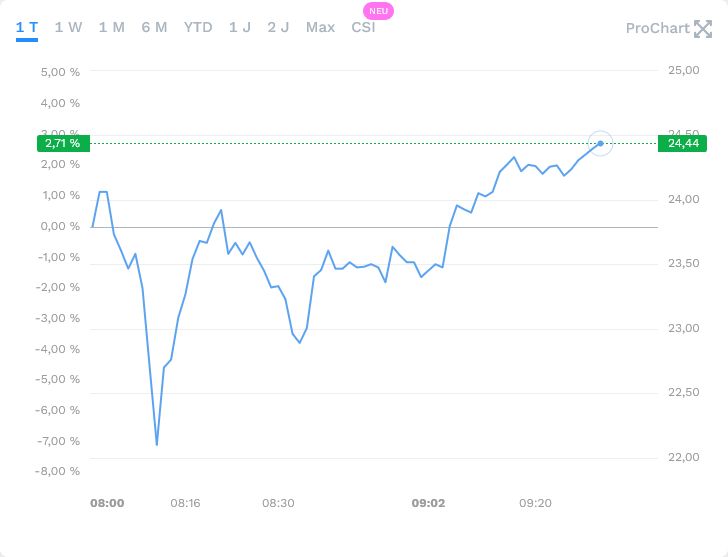728x557 pixels.
Task: Choose the 6 M time range
Action: click(155, 27)
